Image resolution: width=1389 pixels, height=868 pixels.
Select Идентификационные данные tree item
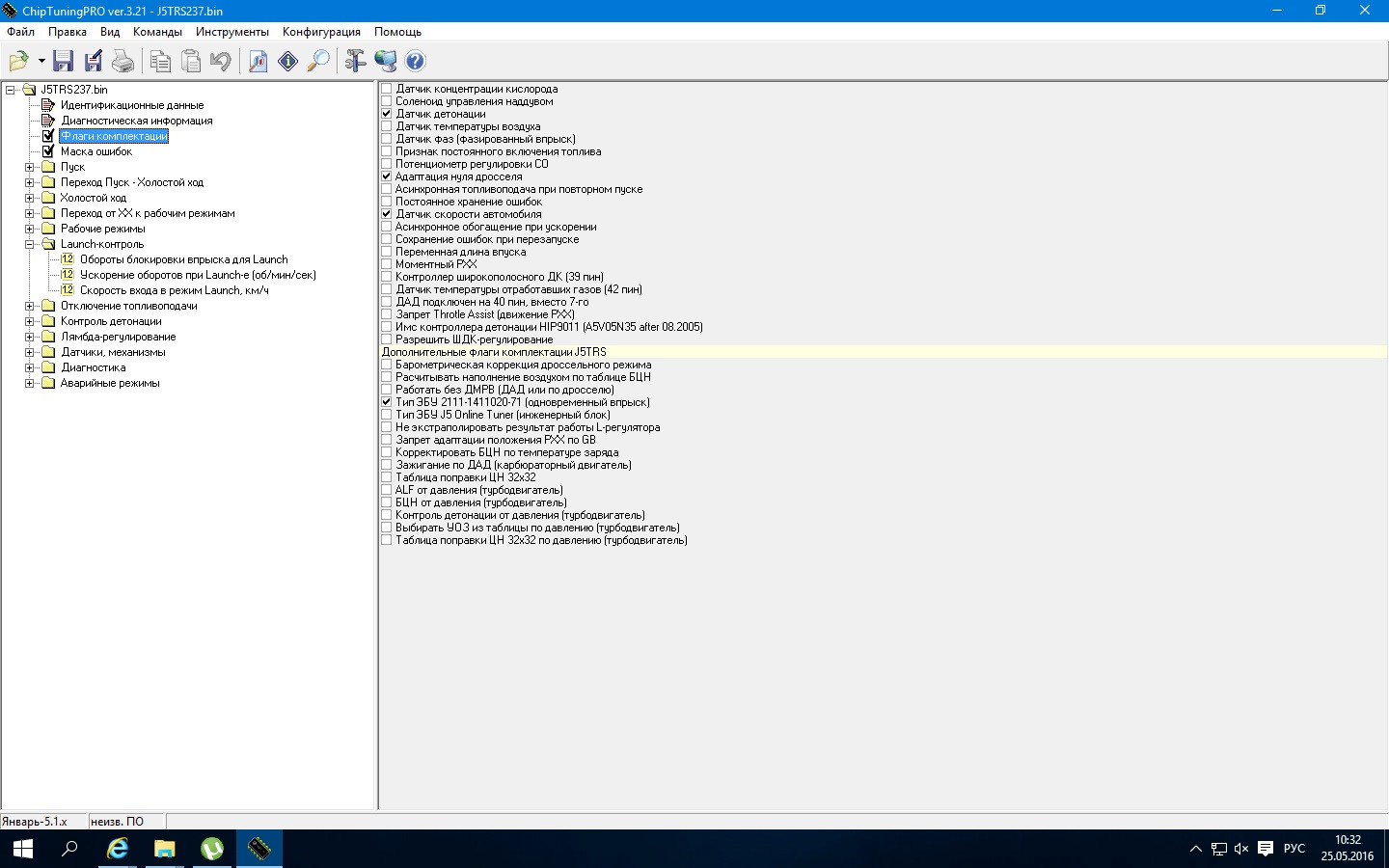point(132,105)
